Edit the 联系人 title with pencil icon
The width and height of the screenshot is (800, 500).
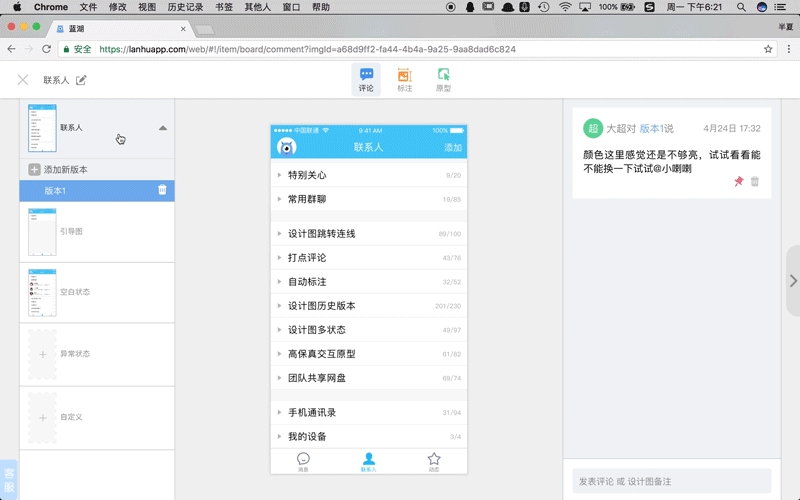81,80
